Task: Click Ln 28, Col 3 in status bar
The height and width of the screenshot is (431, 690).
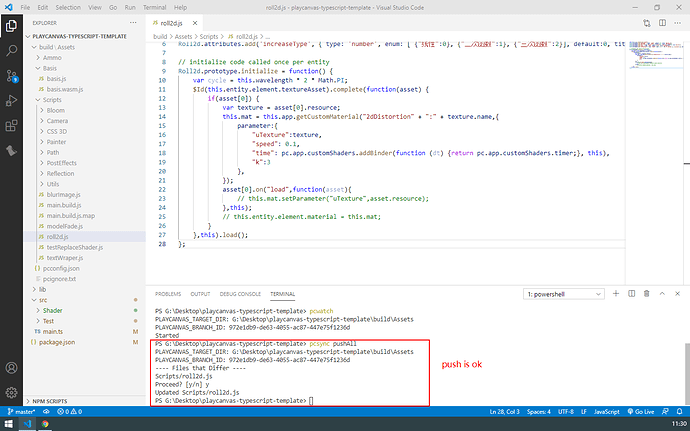Action: [504, 412]
